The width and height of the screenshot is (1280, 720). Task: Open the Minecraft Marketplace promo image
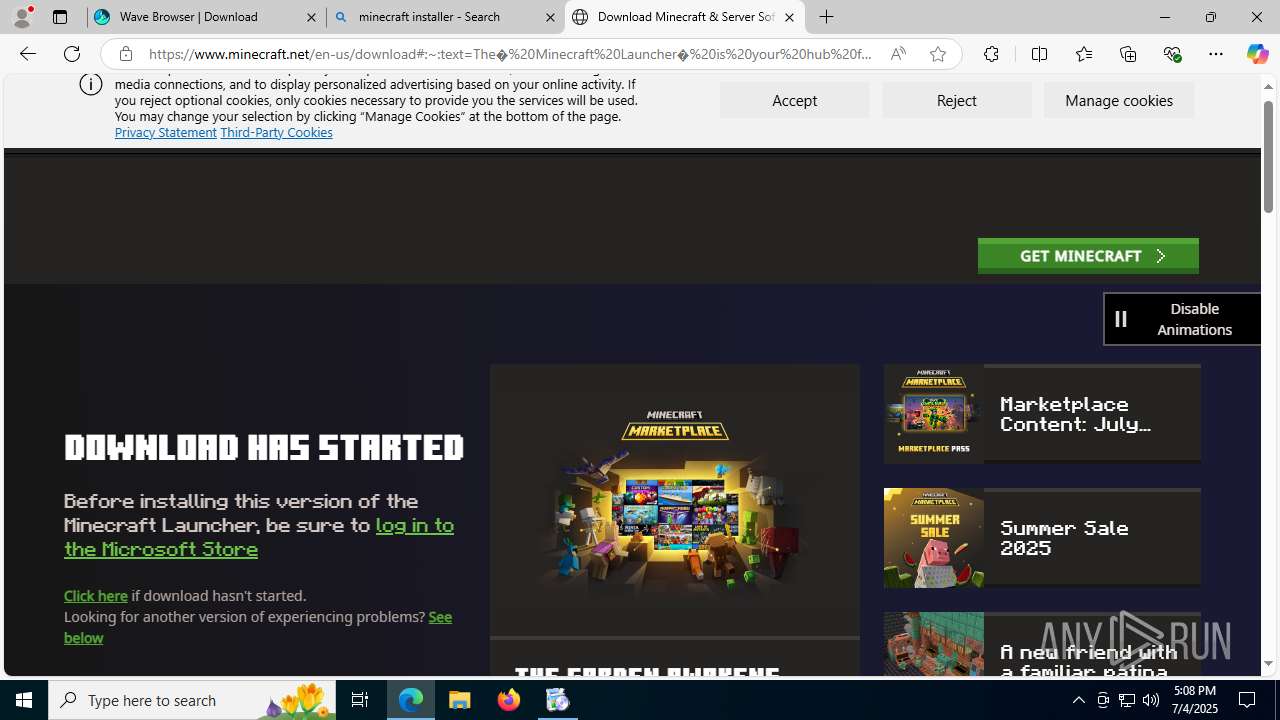click(675, 500)
